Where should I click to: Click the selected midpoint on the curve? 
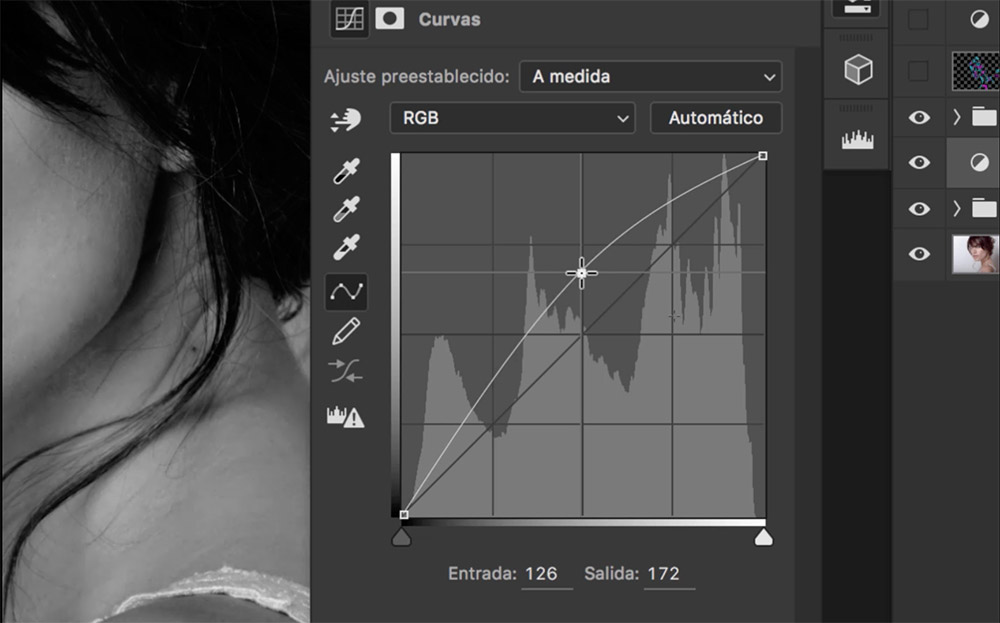(x=581, y=273)
